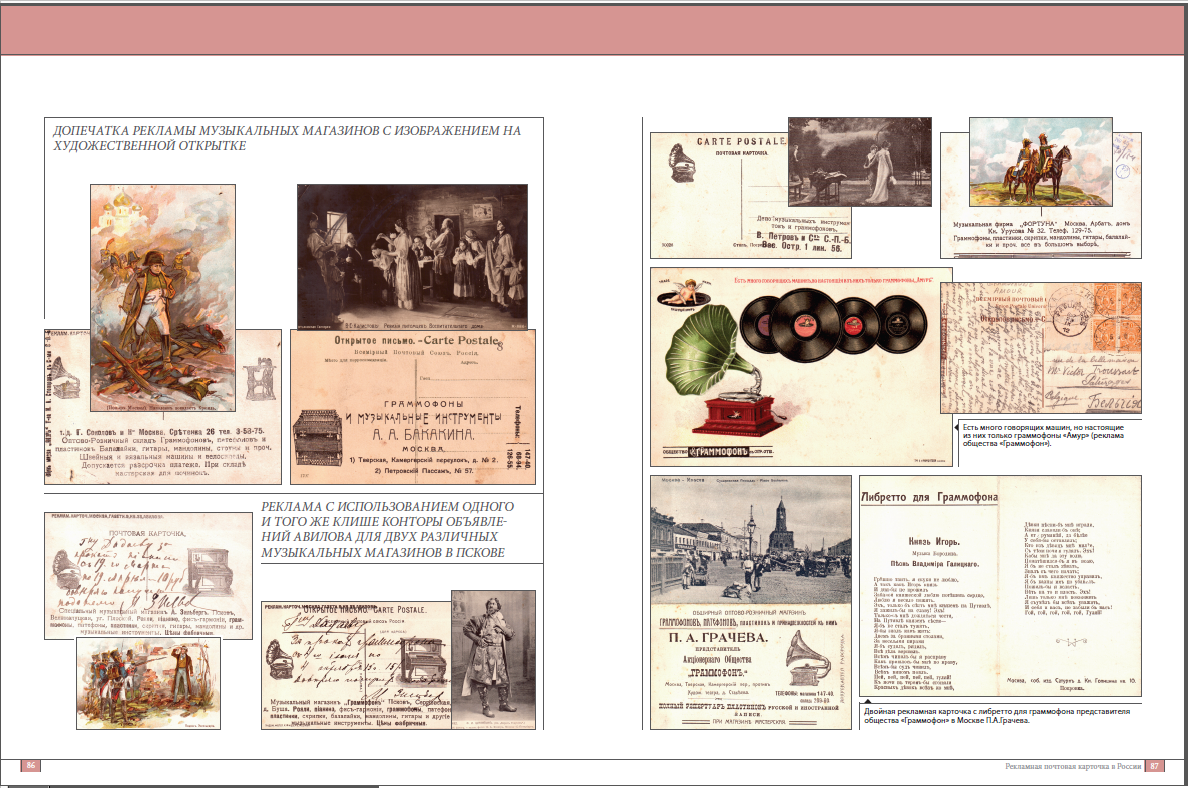This screenshot has width=1188, height=788.
Task: Click the 'П. А. ГРАЧЕВА' advertisement text
Action: tap(717, 638)
